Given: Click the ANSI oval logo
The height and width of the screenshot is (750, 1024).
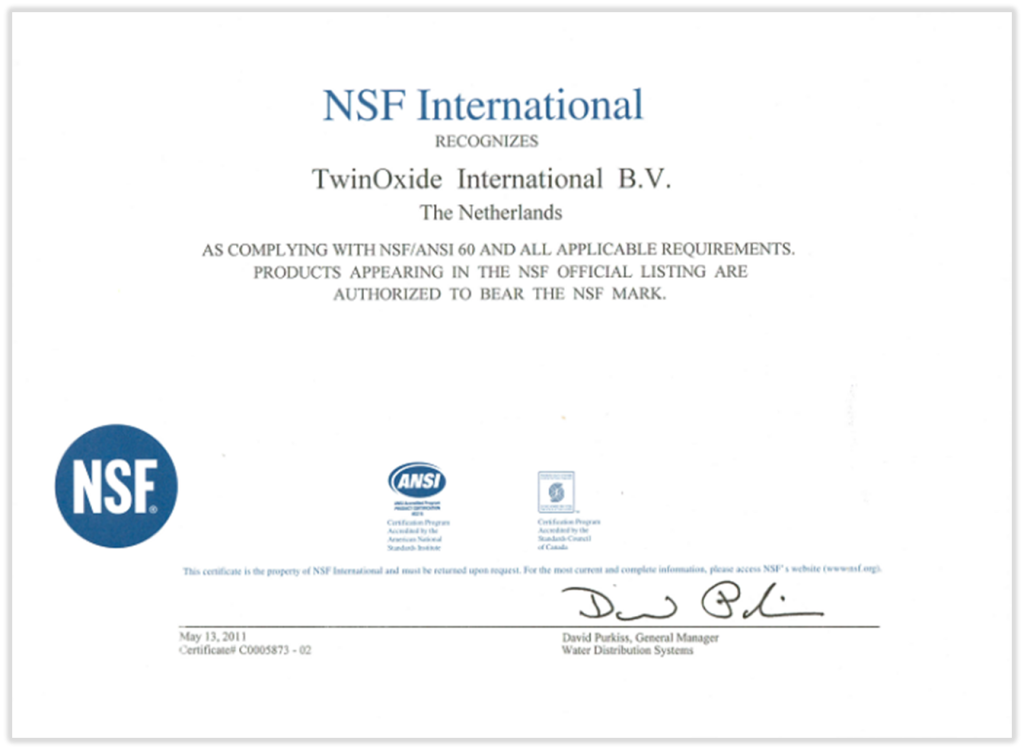Looking at the screenshot, I should point(417,481).
